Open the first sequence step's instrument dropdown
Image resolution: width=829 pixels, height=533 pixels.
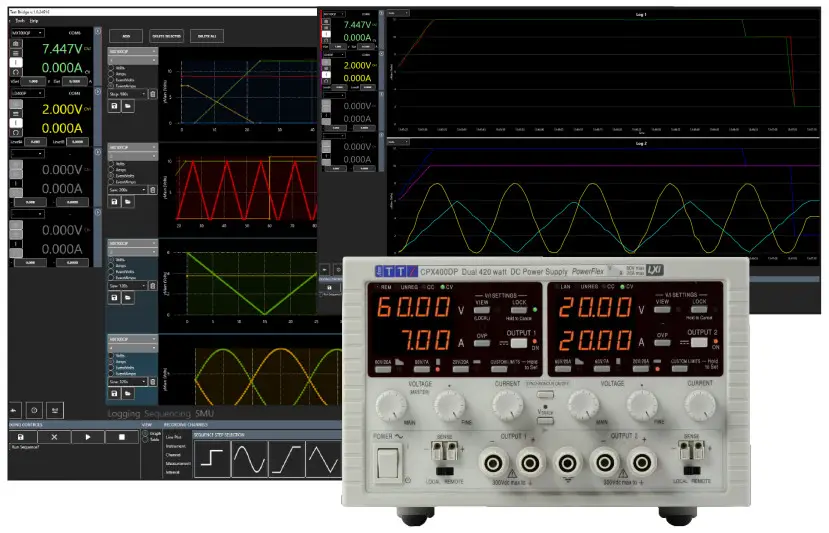tap(133, 52)
